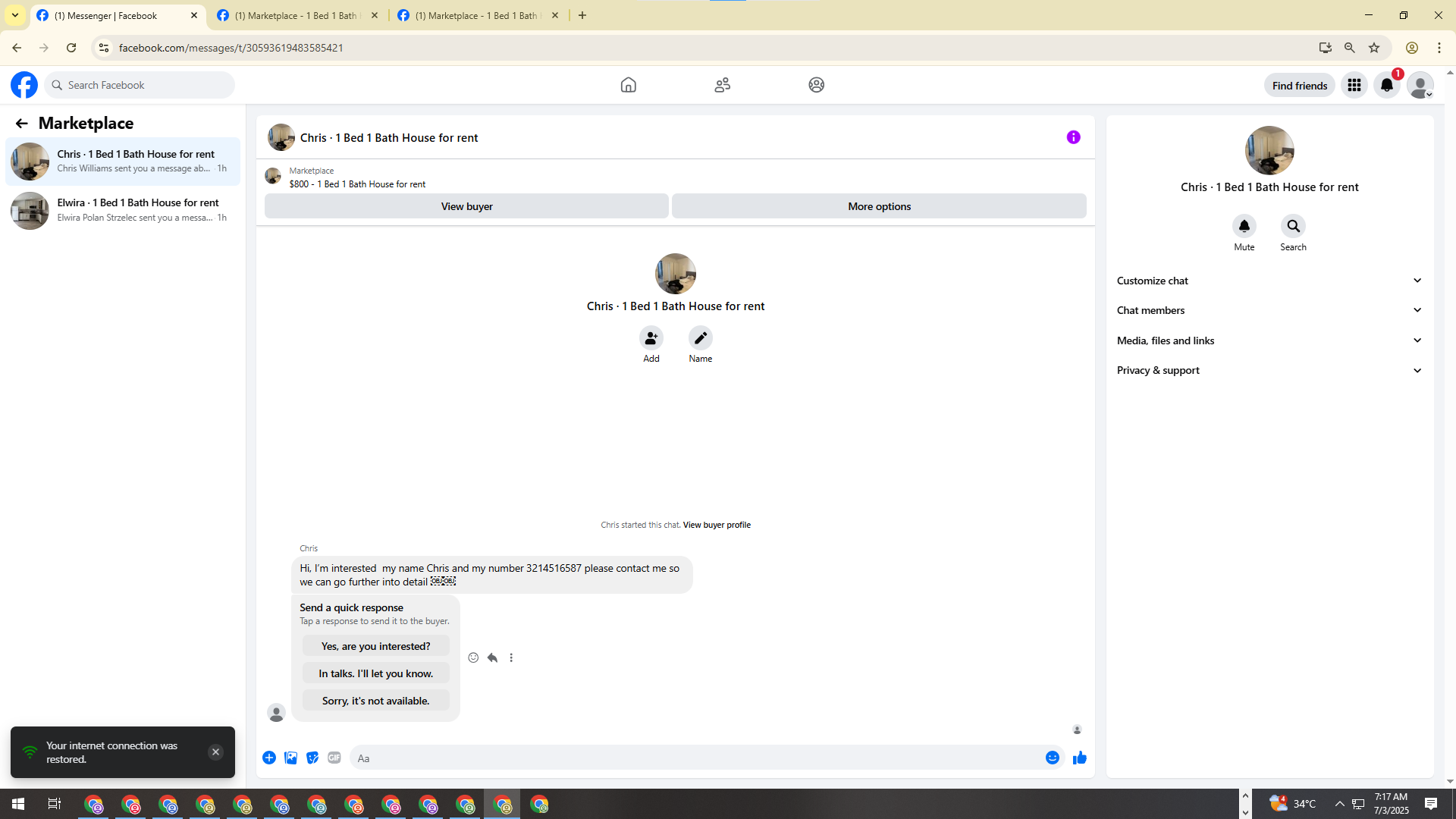Open the emoji picker in message box

click(1052, 758)
